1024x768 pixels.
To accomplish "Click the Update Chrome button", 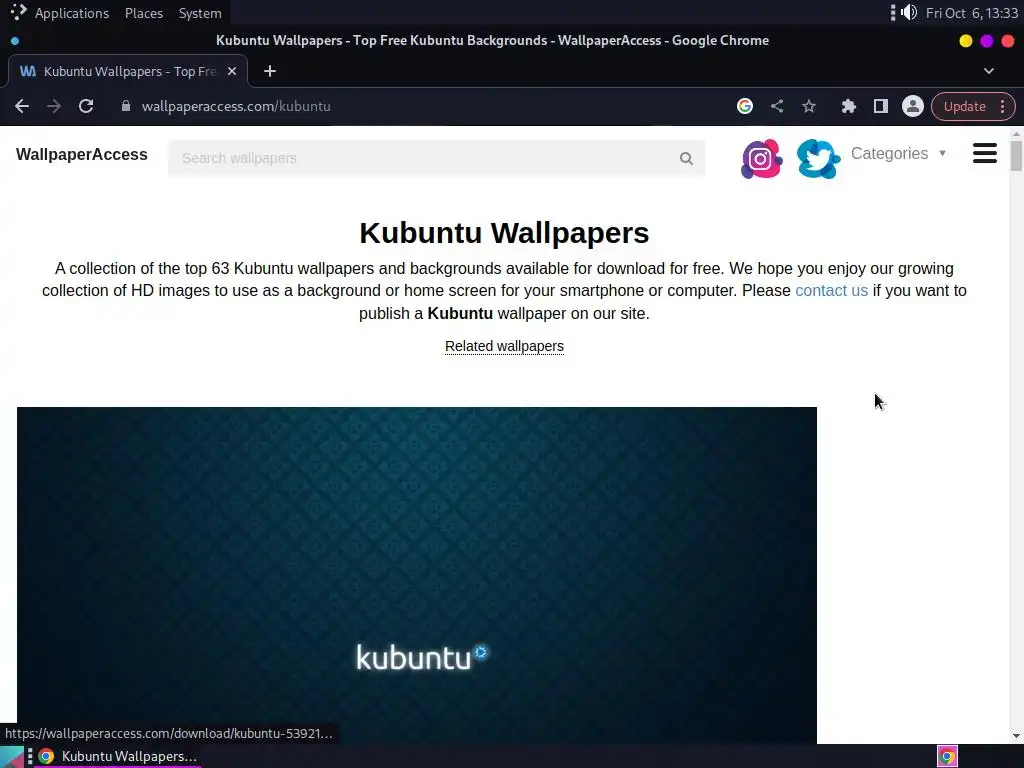I will click(x=965, y=106).
